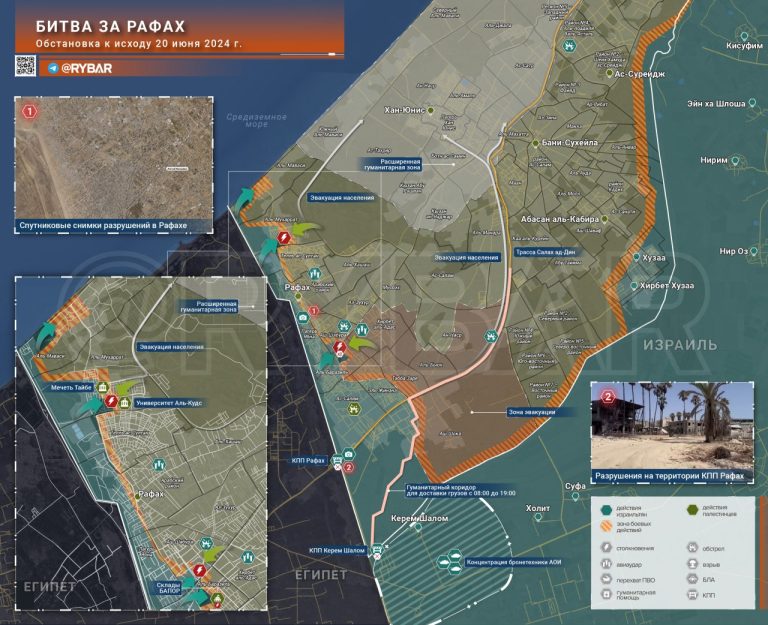Open the satellite image of Rafah destruction
Screen dimensions: 768x625
click(115, 160)
